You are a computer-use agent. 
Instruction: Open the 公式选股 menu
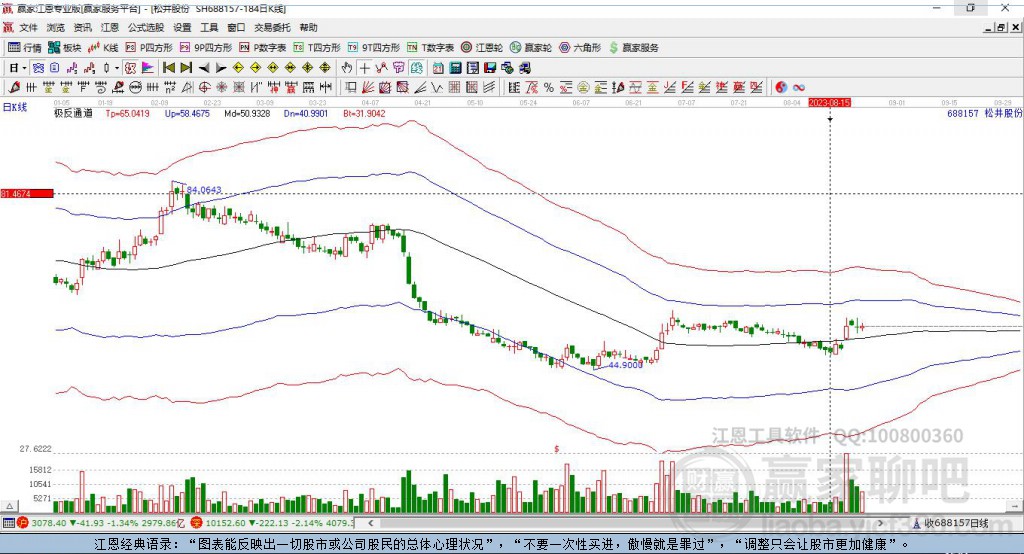[x=146, y=27]
